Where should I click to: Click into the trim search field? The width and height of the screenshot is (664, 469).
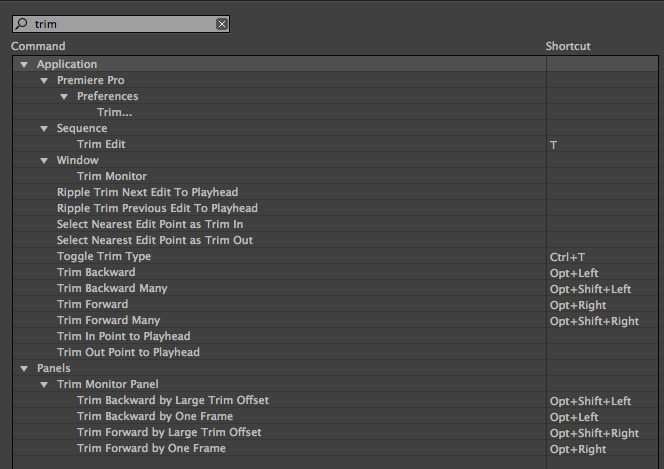click(x=120, y=24)
